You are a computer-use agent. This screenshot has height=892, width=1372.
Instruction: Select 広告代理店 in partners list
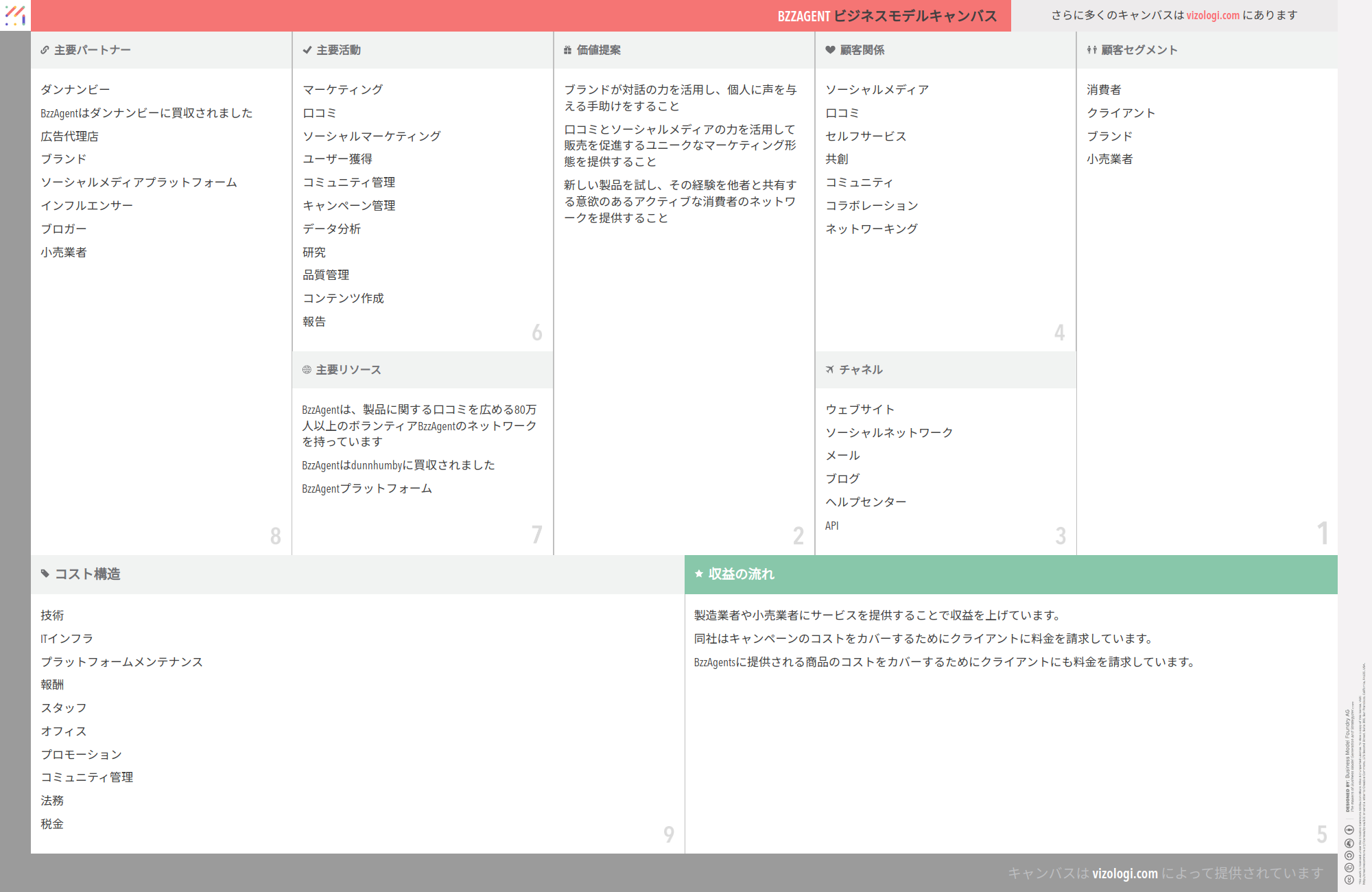coord(69,137)
